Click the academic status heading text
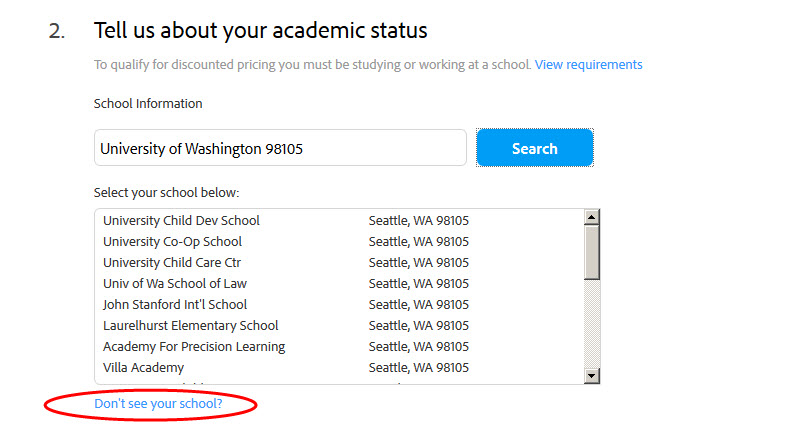Screen dimensions: 793x426 click(260, 30)
